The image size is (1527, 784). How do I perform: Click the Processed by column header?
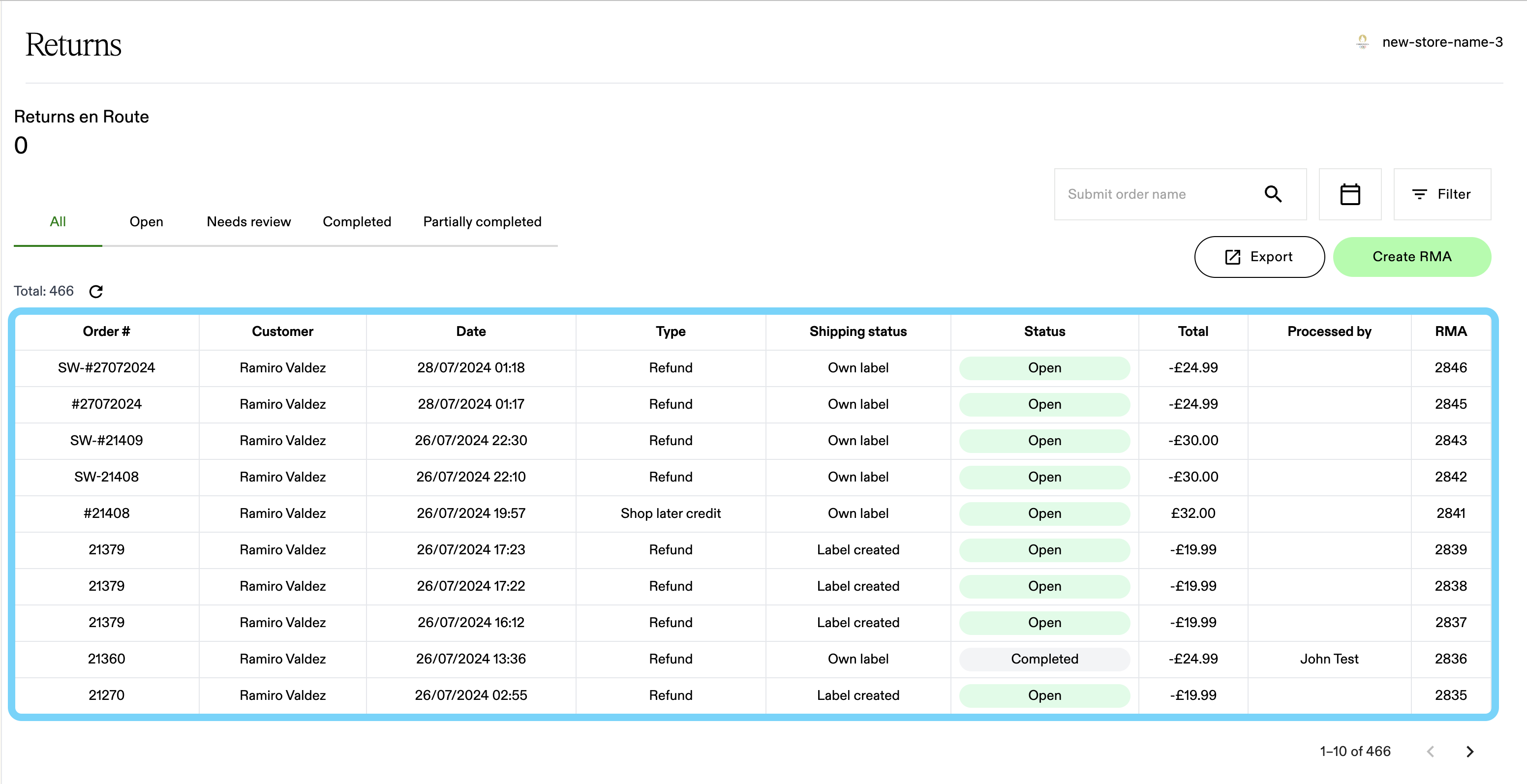coord(1329,332)
